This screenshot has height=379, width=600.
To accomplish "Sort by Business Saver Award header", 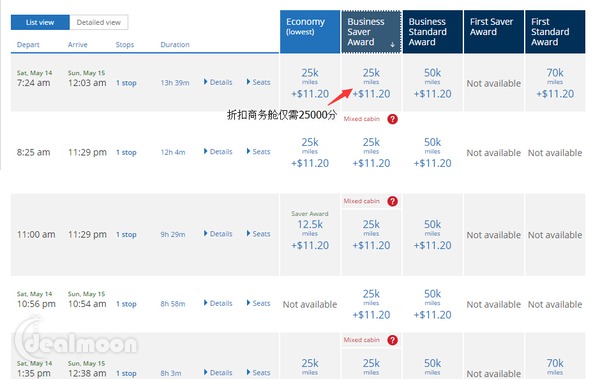I will coord(371,32).
